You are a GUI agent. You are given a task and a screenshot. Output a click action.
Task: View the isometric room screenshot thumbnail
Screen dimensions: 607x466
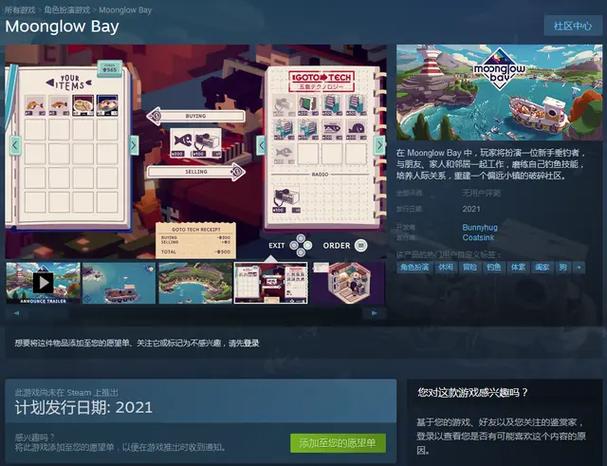(347, 283)
